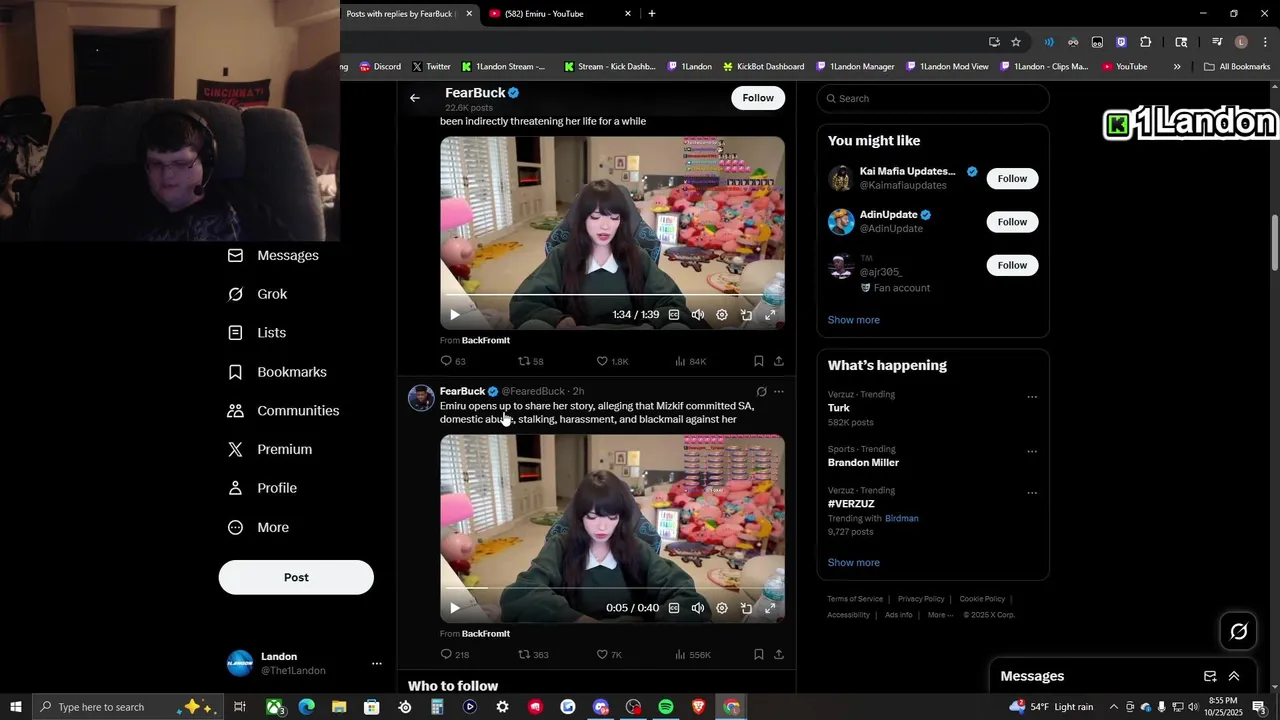Follow AdinUpdate
Image resolution: width=1280 pixels, height=720 pixels.
point(1012,222)
